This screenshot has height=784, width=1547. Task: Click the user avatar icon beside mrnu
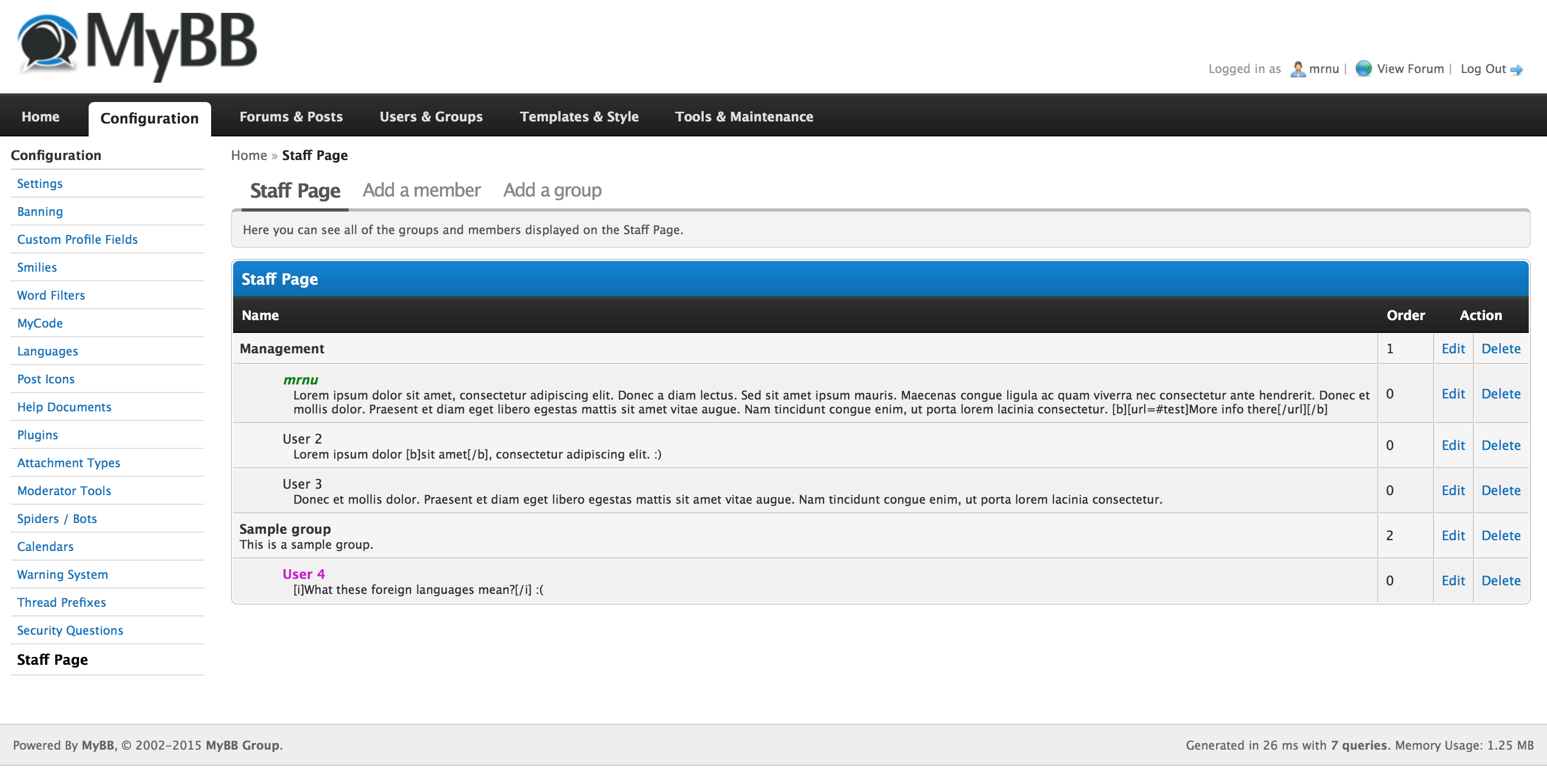(1297, 69)
